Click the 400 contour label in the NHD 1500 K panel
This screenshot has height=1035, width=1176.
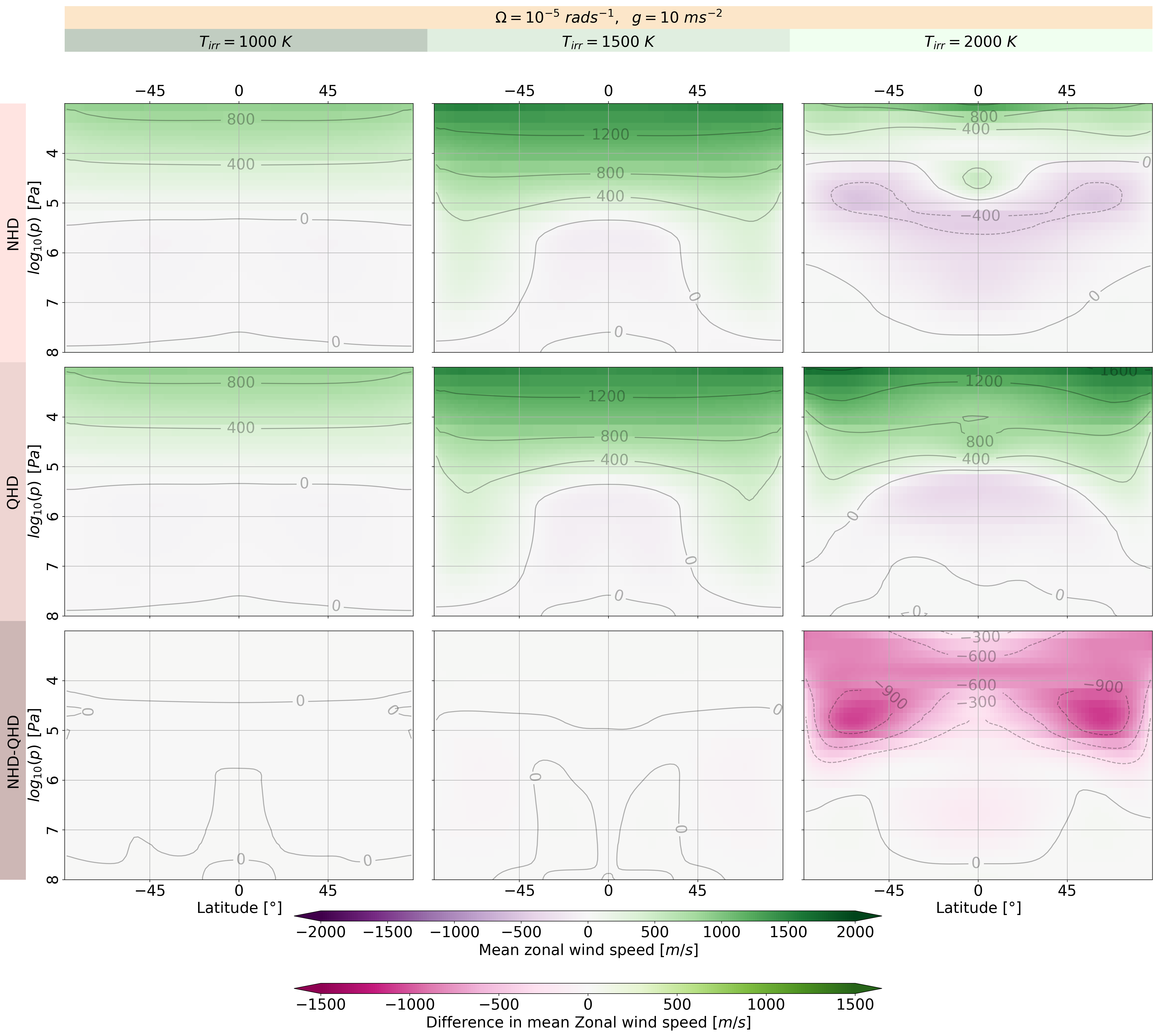tap(610, 196)
